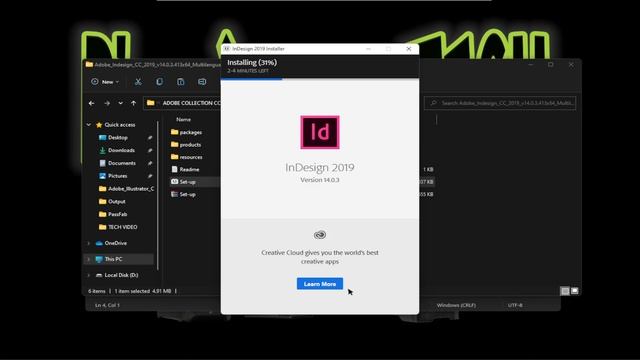Switch Explorer to details view icon
This screenshot has height=360, width=640.
(565, 291)
